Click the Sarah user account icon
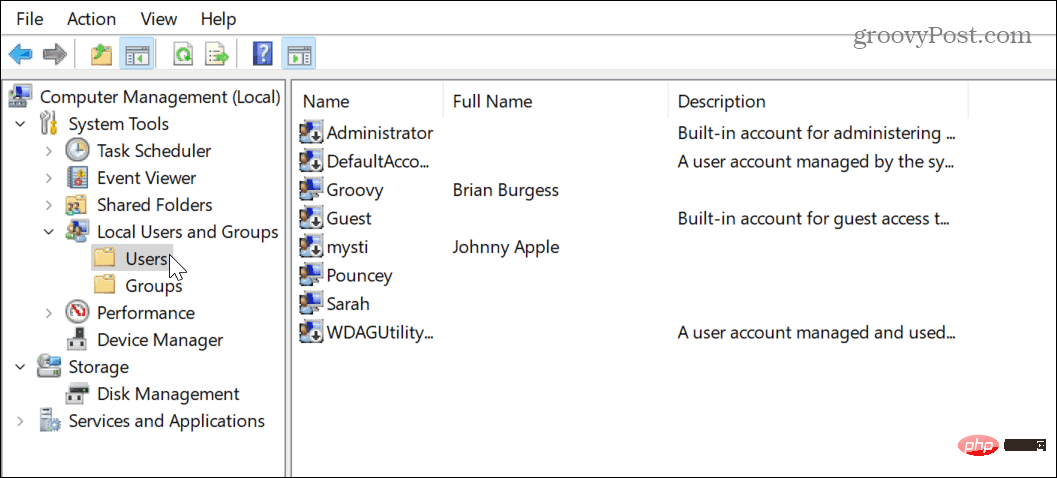This screenshot has height=478, width=1057. tap(311, 303)
